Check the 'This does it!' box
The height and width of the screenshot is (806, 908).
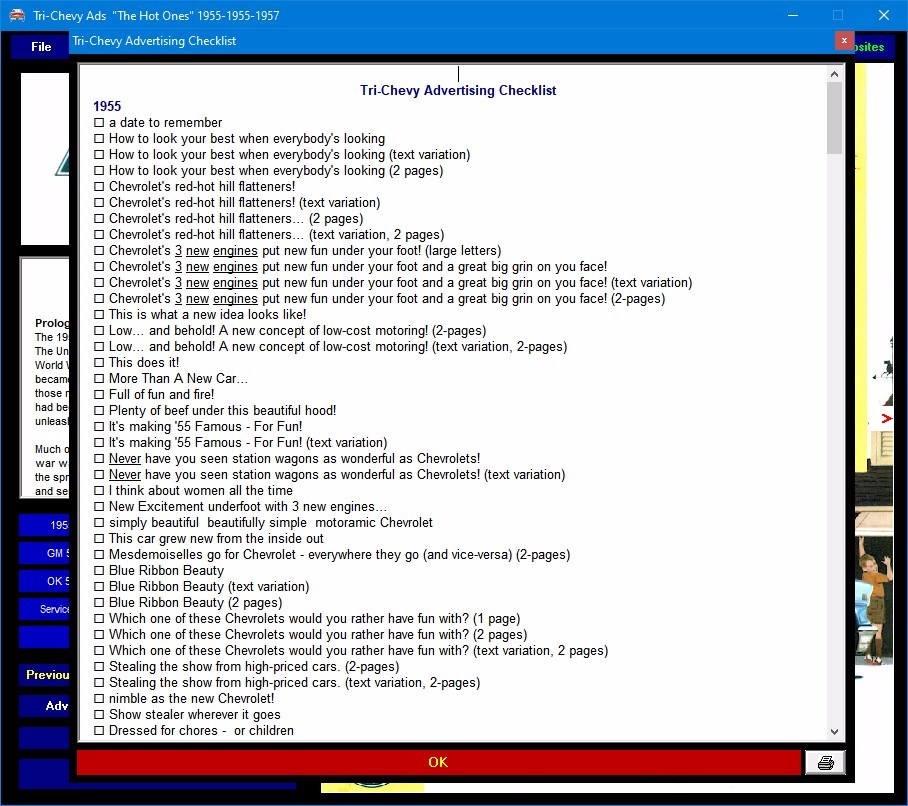[99, 362]
